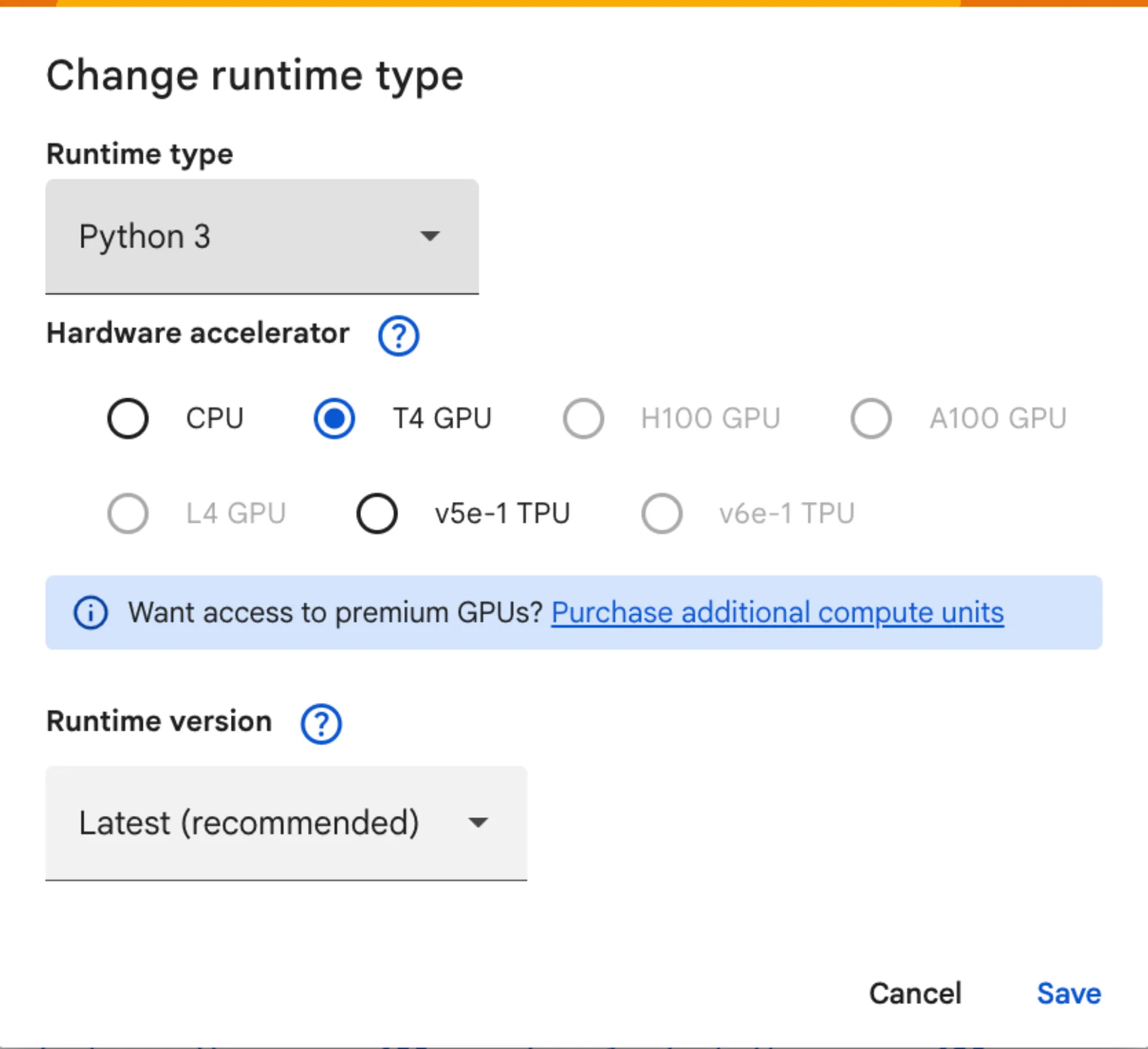Select the v6e-1 TPU option
This screenshot has width=1148, height=1049.
661,513
